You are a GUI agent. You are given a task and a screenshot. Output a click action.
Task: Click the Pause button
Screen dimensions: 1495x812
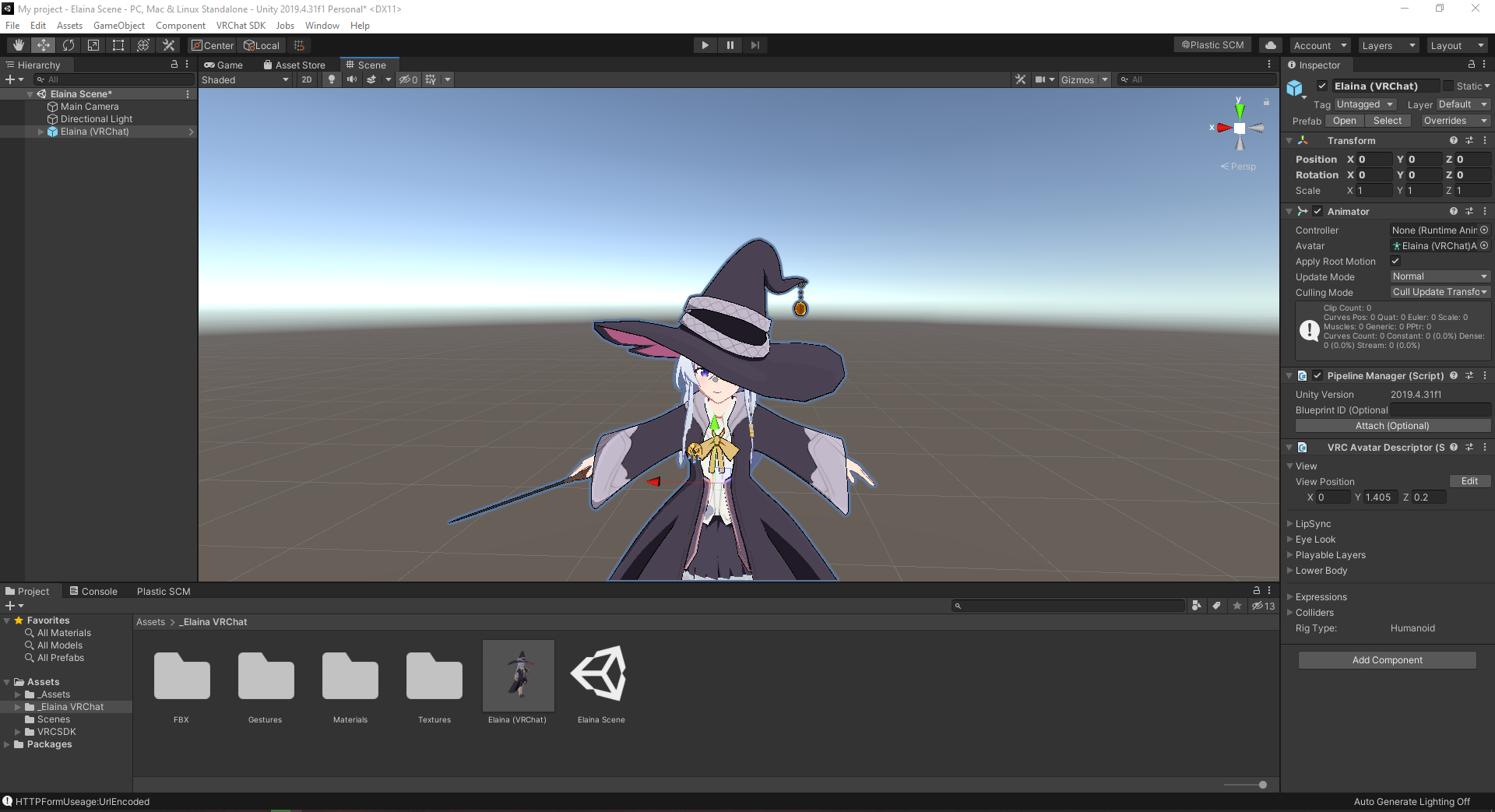[x=730, y=45]
